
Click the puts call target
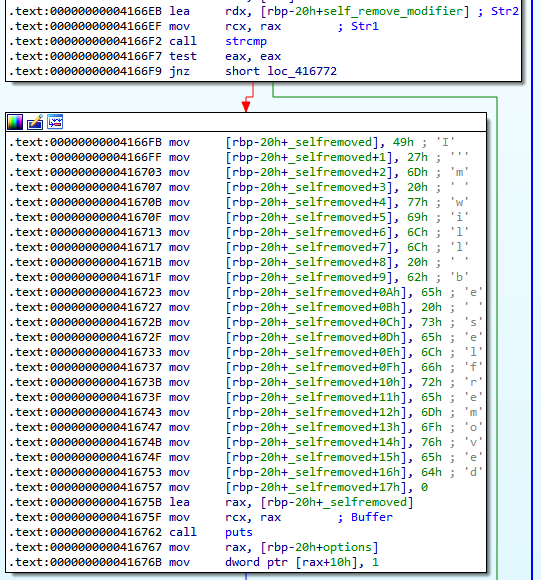[239, 532]
